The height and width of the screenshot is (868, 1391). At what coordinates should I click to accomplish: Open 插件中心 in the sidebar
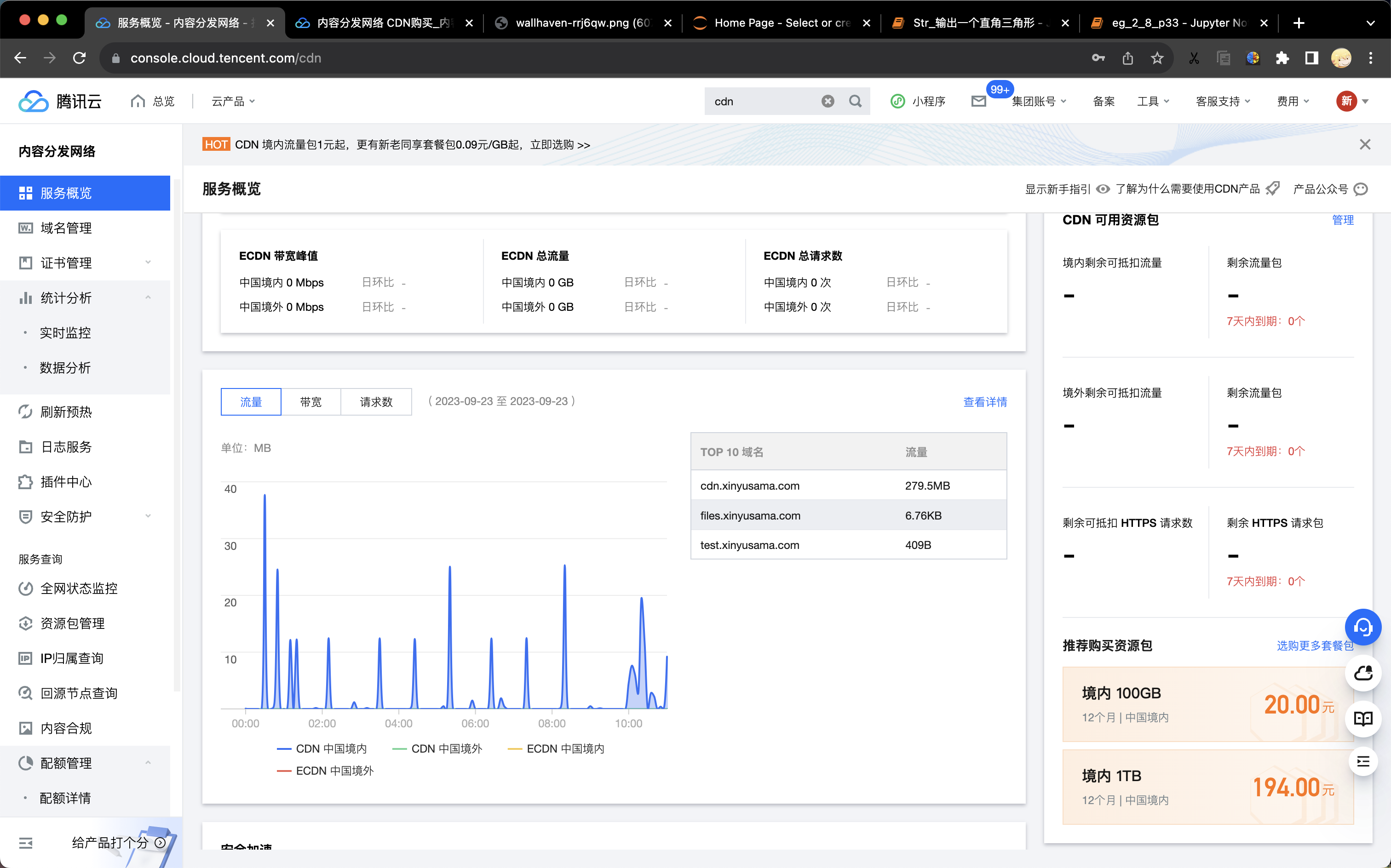(85, 482)
